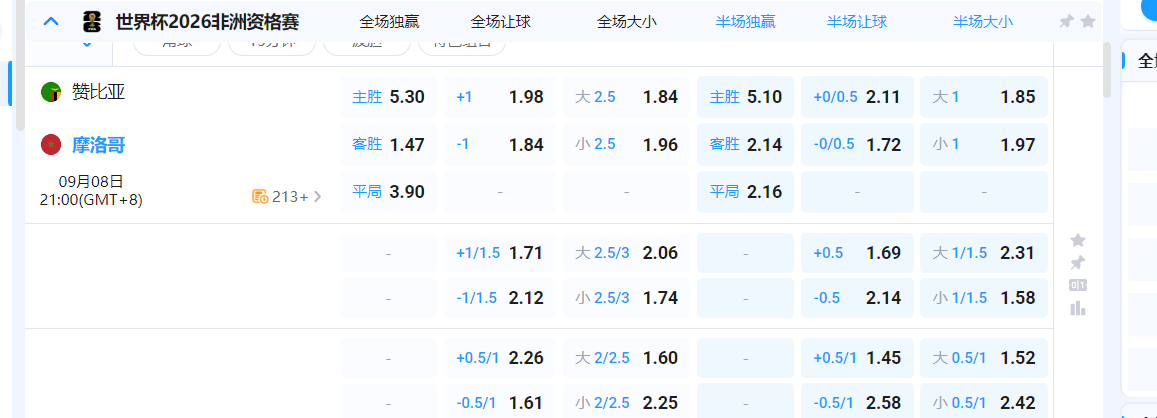Favorite the league with header star icon
This screenshot has height=418, width=1157.
point(1088,21)
